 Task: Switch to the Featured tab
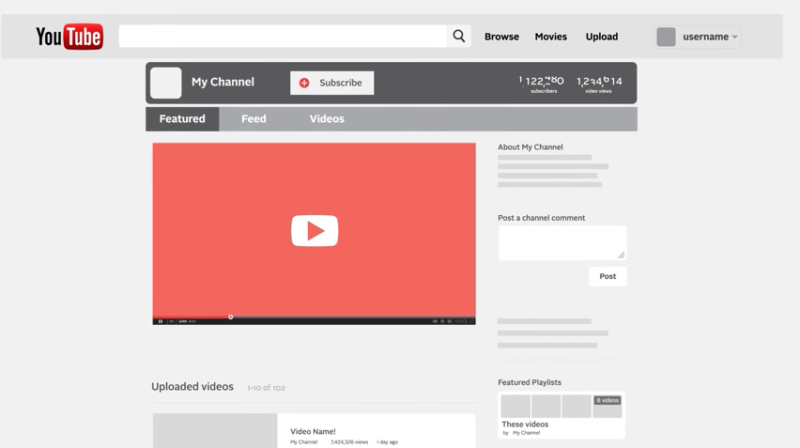pyautogui.click(x=182, y=119)
